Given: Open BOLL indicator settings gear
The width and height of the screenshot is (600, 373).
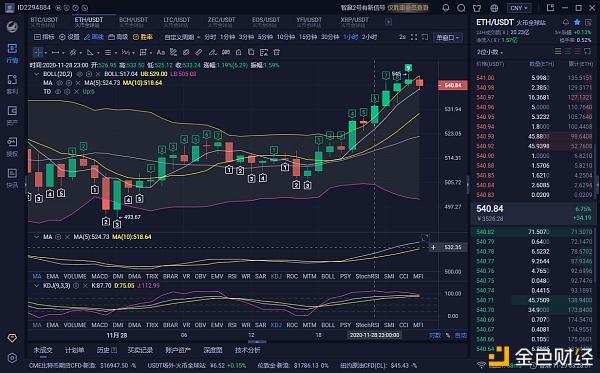Looking at the screenshot, I should 89,74.
